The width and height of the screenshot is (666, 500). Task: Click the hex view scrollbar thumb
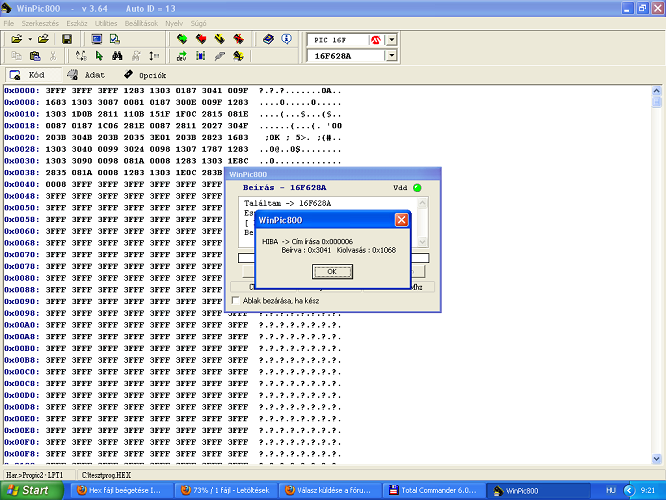pyautogui.click(x=656, y=102)
